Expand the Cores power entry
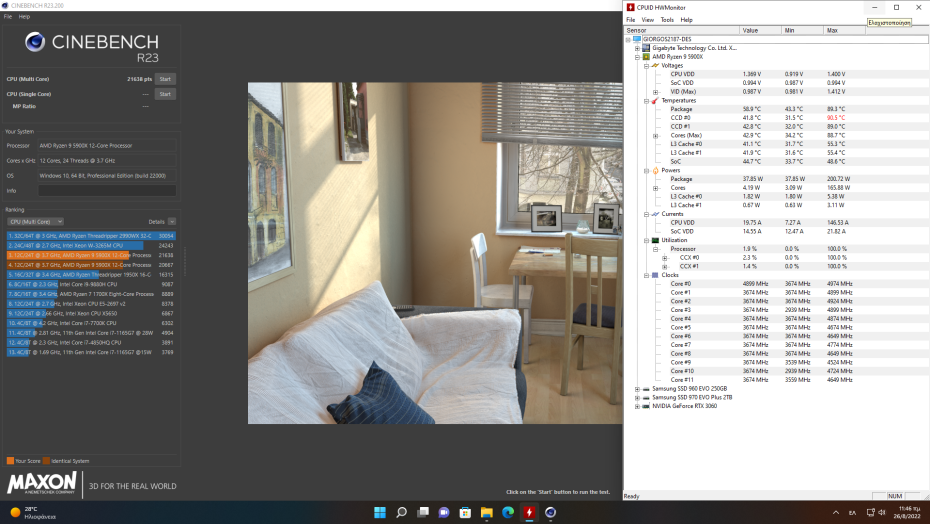 click(x=655, y=188)
